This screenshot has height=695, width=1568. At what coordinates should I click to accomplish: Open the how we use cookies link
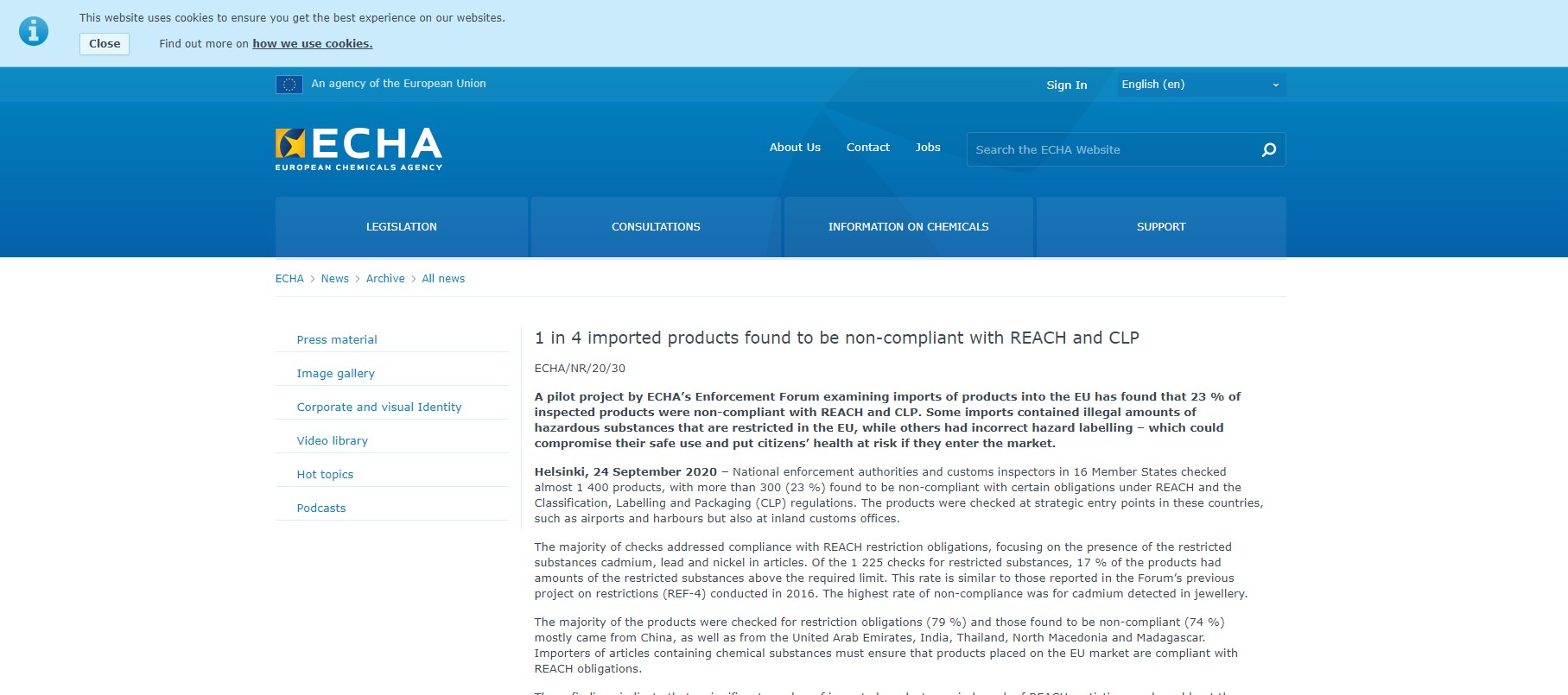312,44
